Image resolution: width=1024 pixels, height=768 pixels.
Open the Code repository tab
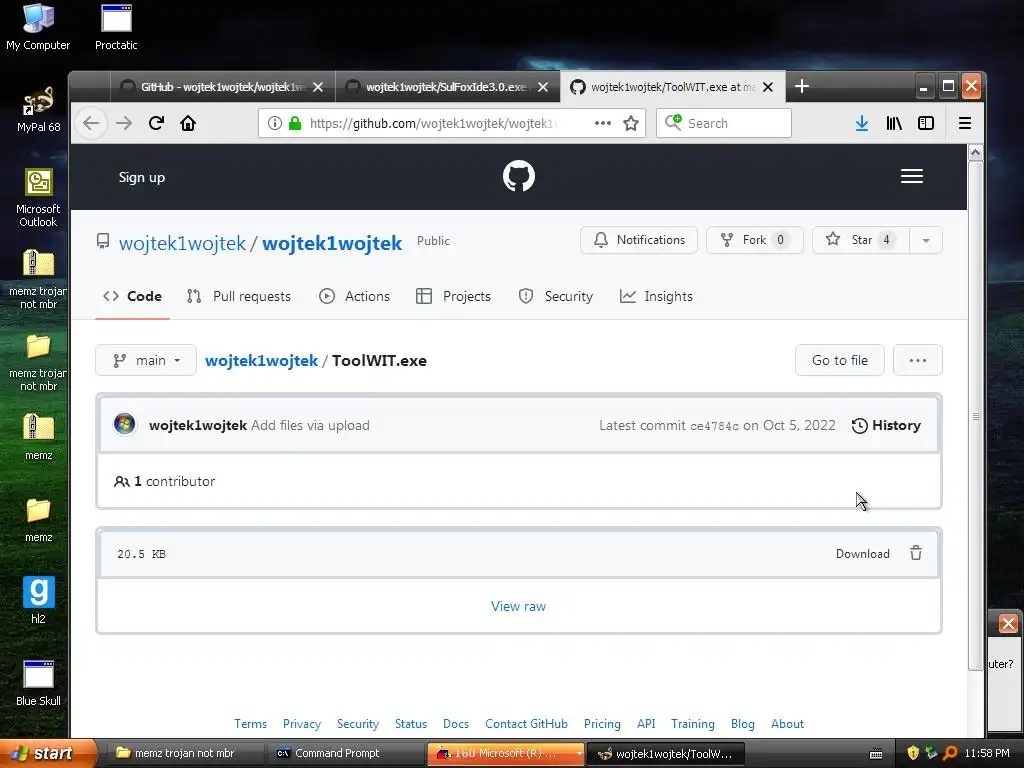pyautogui.click(x=133, y=296)
